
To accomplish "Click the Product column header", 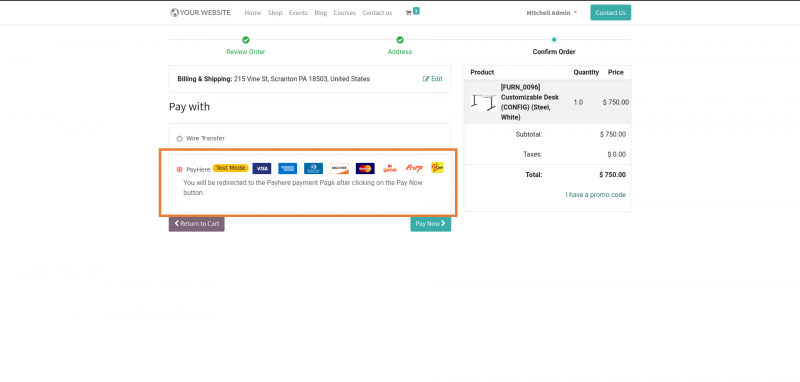I will [x=482, y=72].
